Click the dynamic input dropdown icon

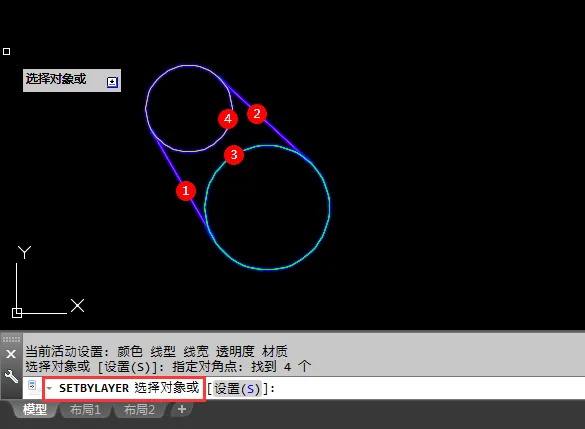tap(112, 82)
